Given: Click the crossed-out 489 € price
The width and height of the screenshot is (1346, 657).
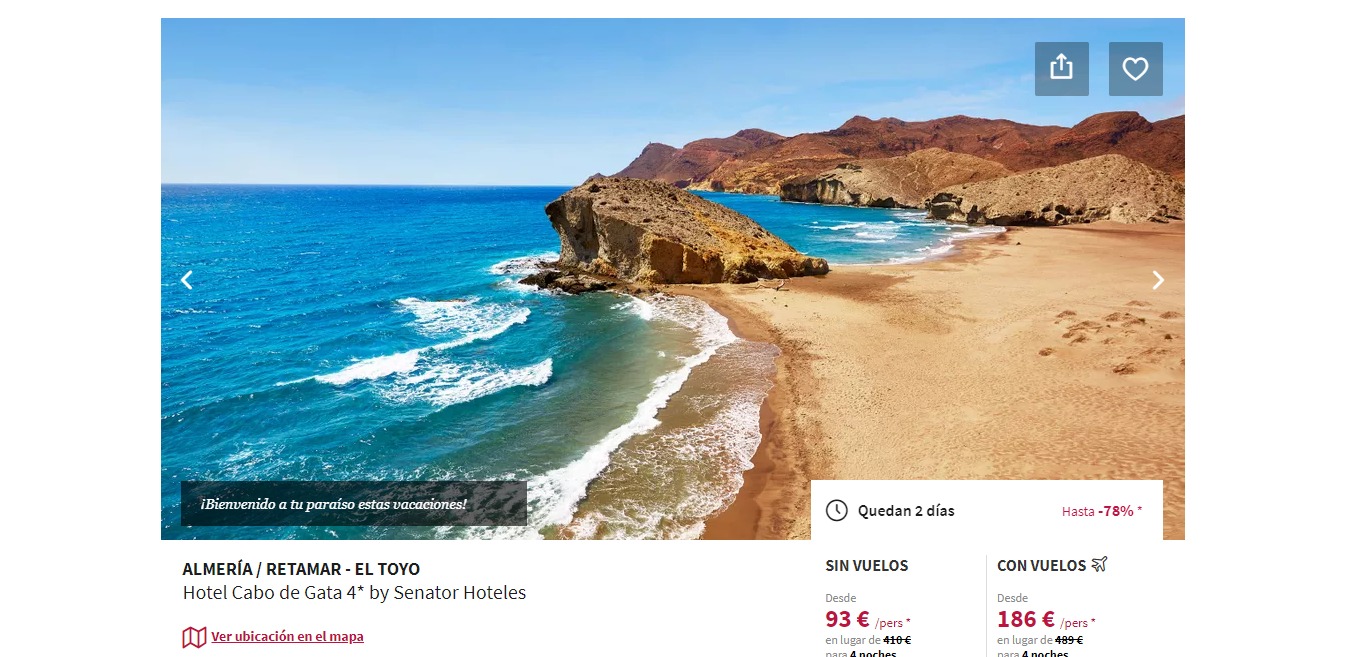Looking at the screenshot, I should (x=1069, y=640).
